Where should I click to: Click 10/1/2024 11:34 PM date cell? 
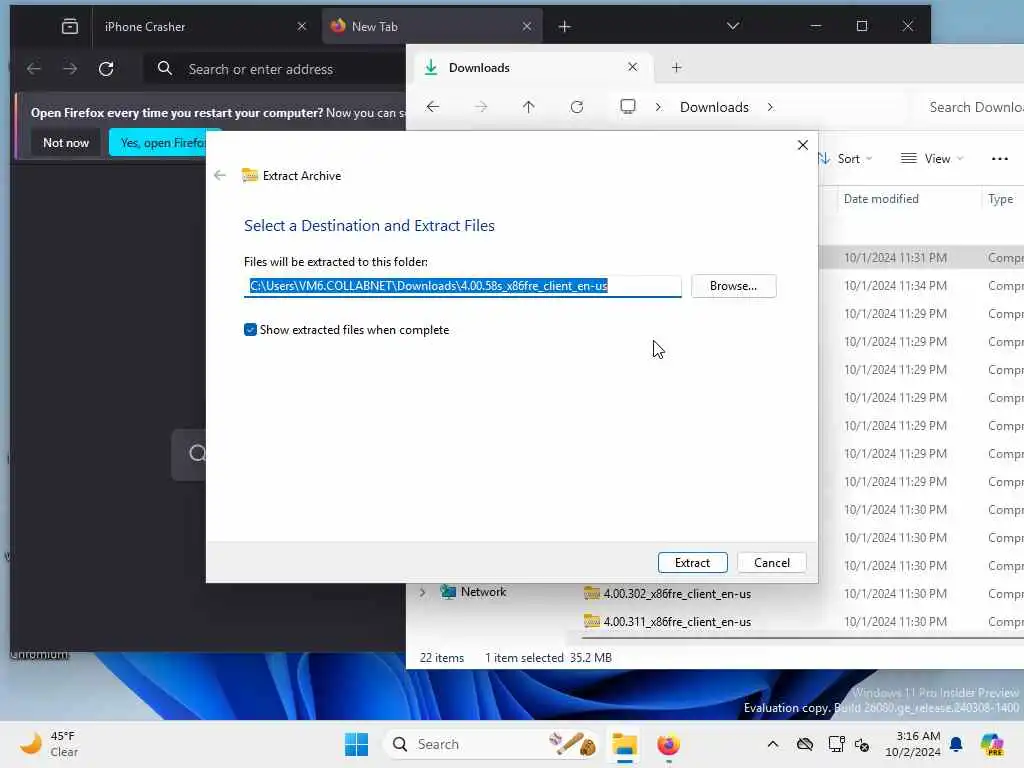pyautogui.click(x=895, y=286)
